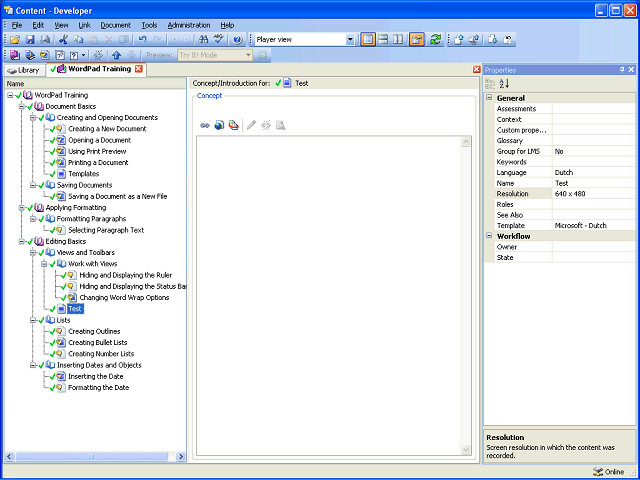Click the Undo arrow icon

142,40
